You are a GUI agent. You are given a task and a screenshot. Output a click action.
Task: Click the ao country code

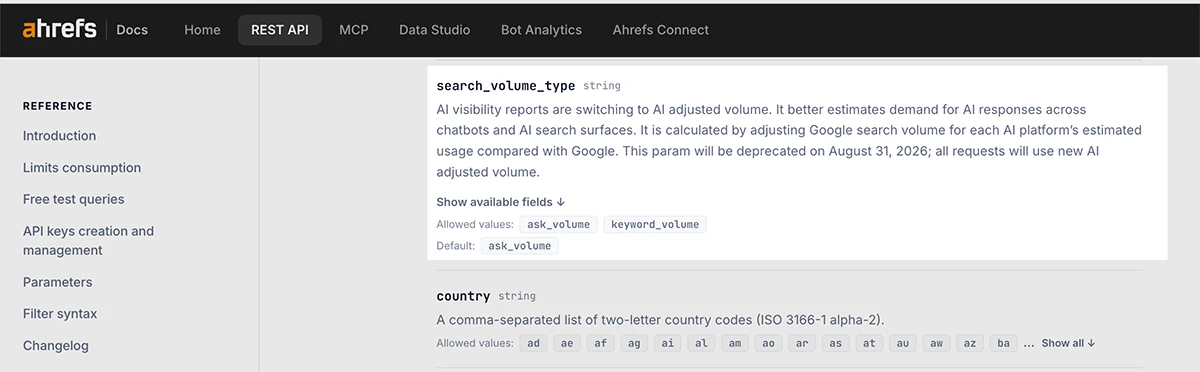769,343
